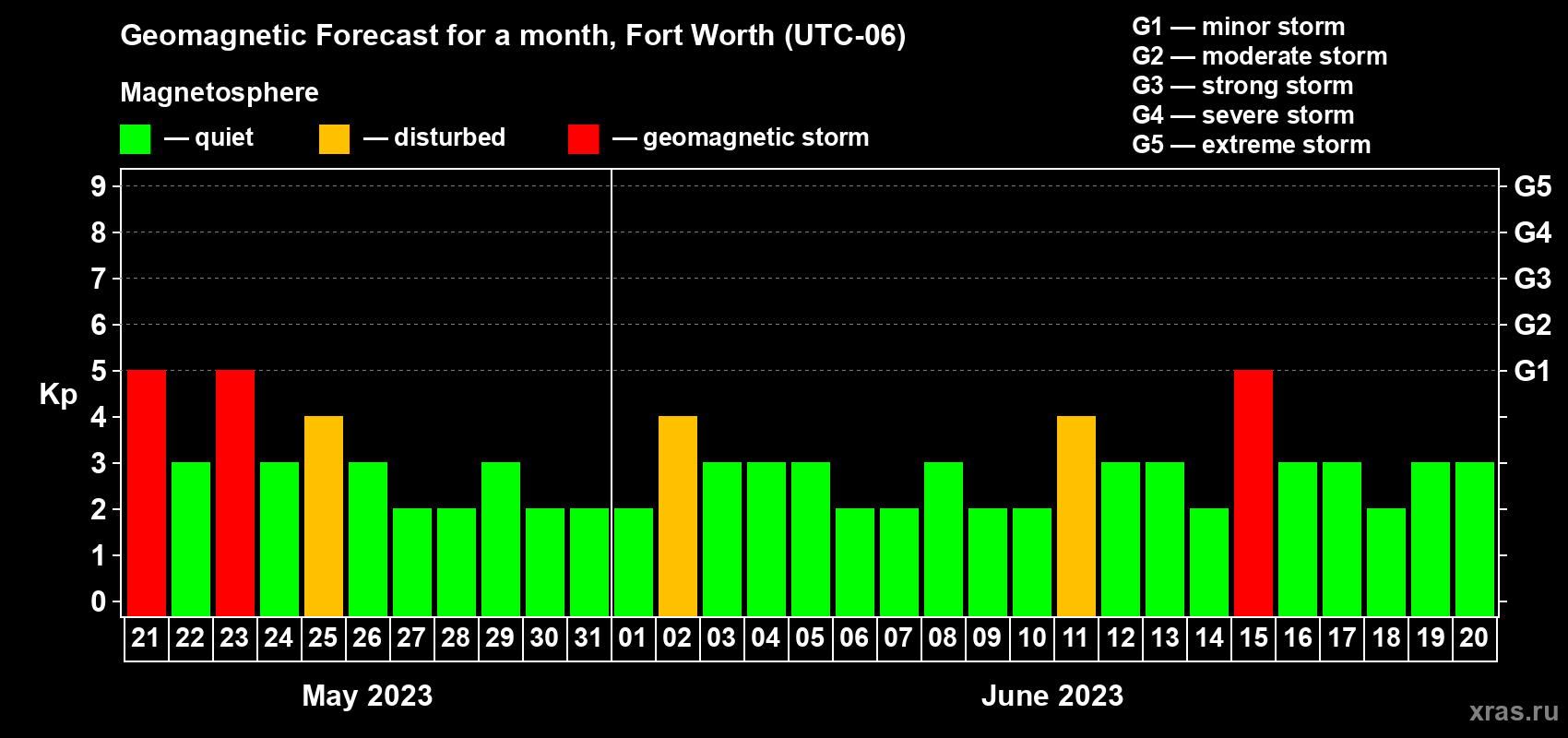The height and width of the screenshot is (738, 1568).
Task: Click the date label 18
Action: [x=1386, y=637]
